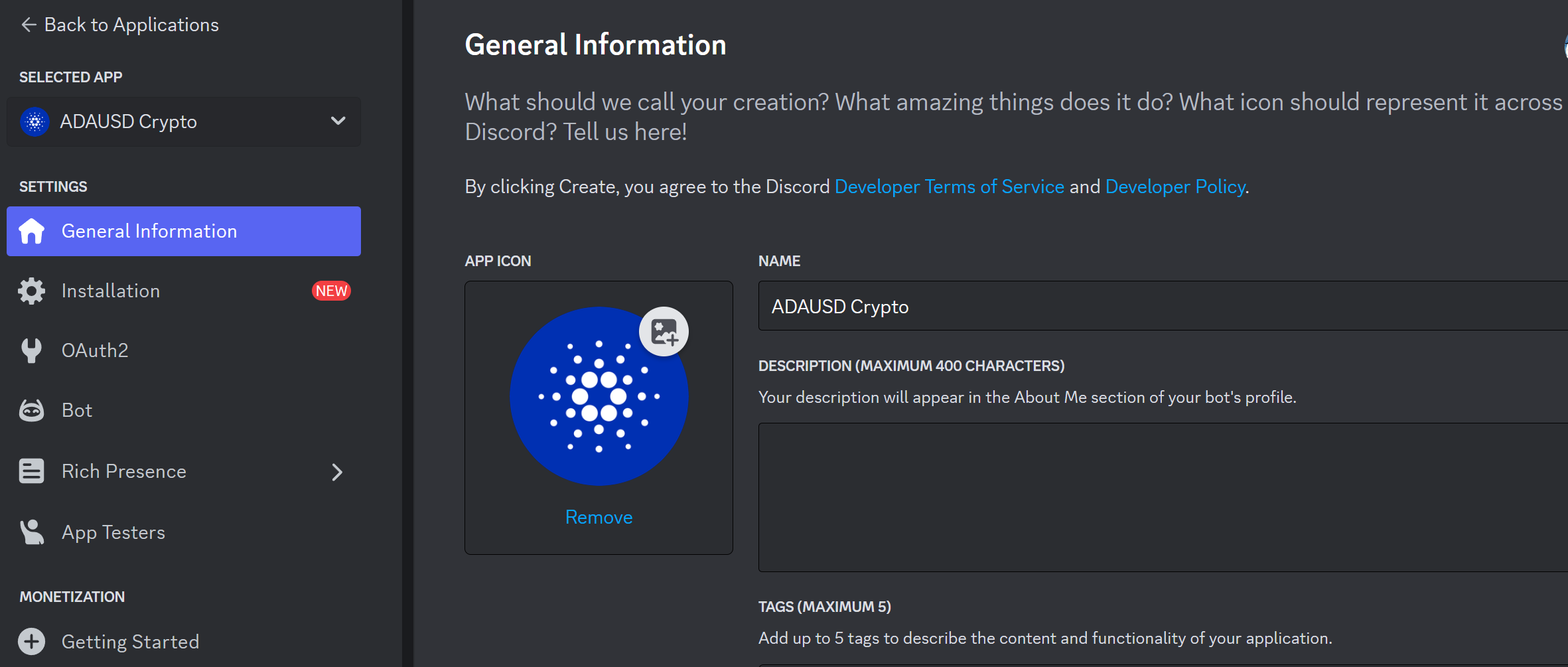This screenshot has height=667, width=1568.
Task: Click the Bot robot face icon
Action: [31, 411]
